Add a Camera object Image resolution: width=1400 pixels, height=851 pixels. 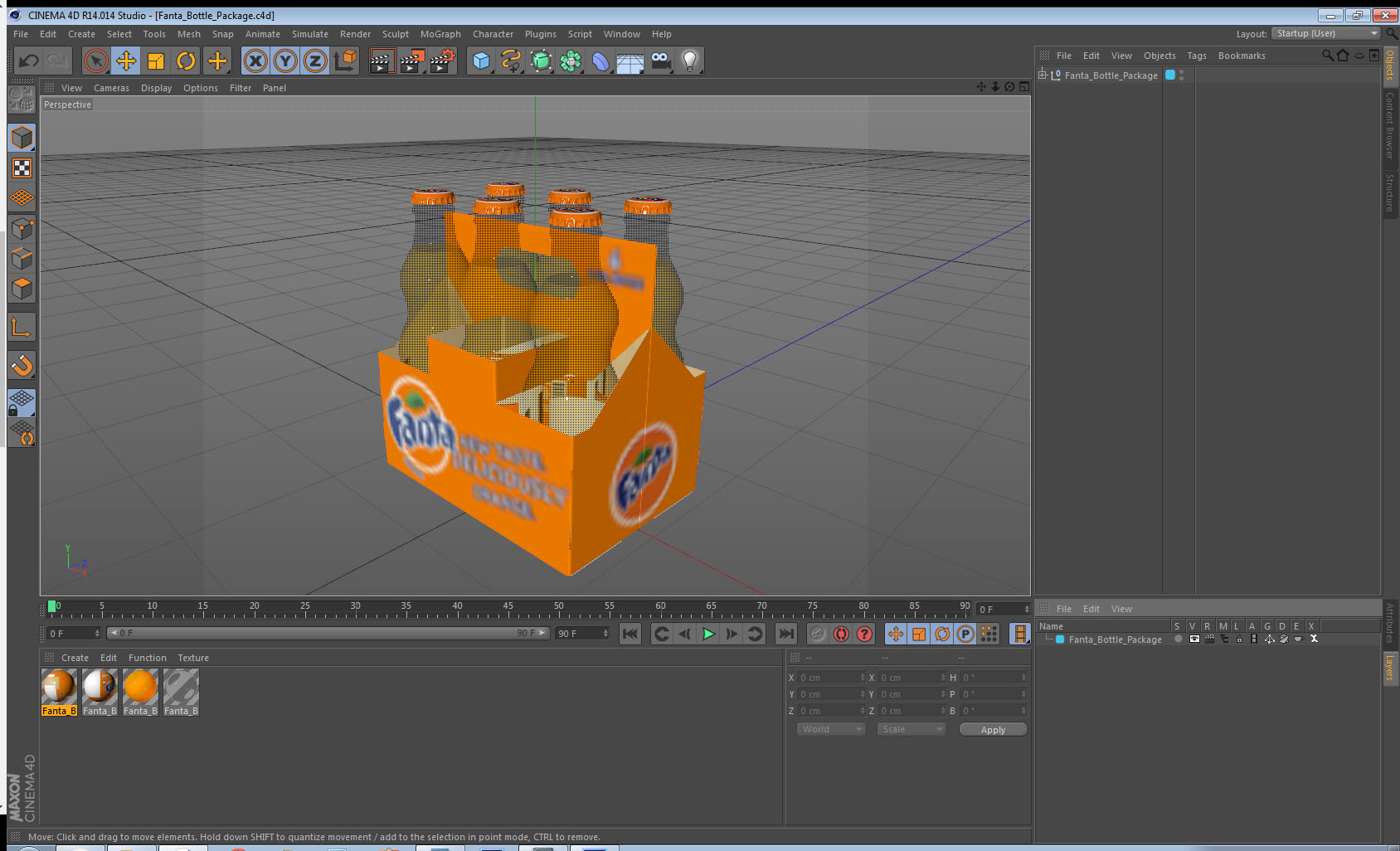660,61
